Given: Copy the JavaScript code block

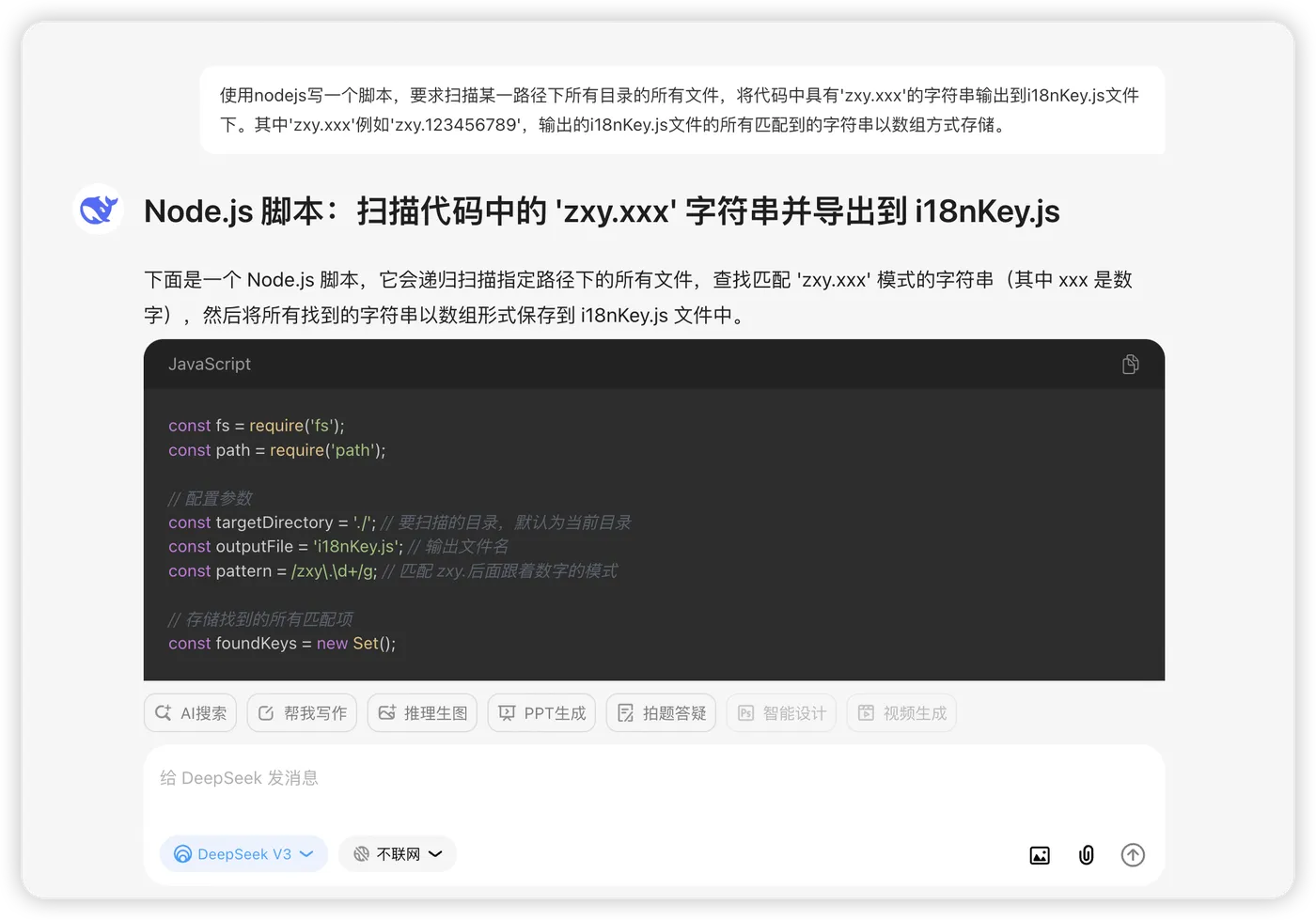Looking at the screenshot, I should [x=1131, y=365].
